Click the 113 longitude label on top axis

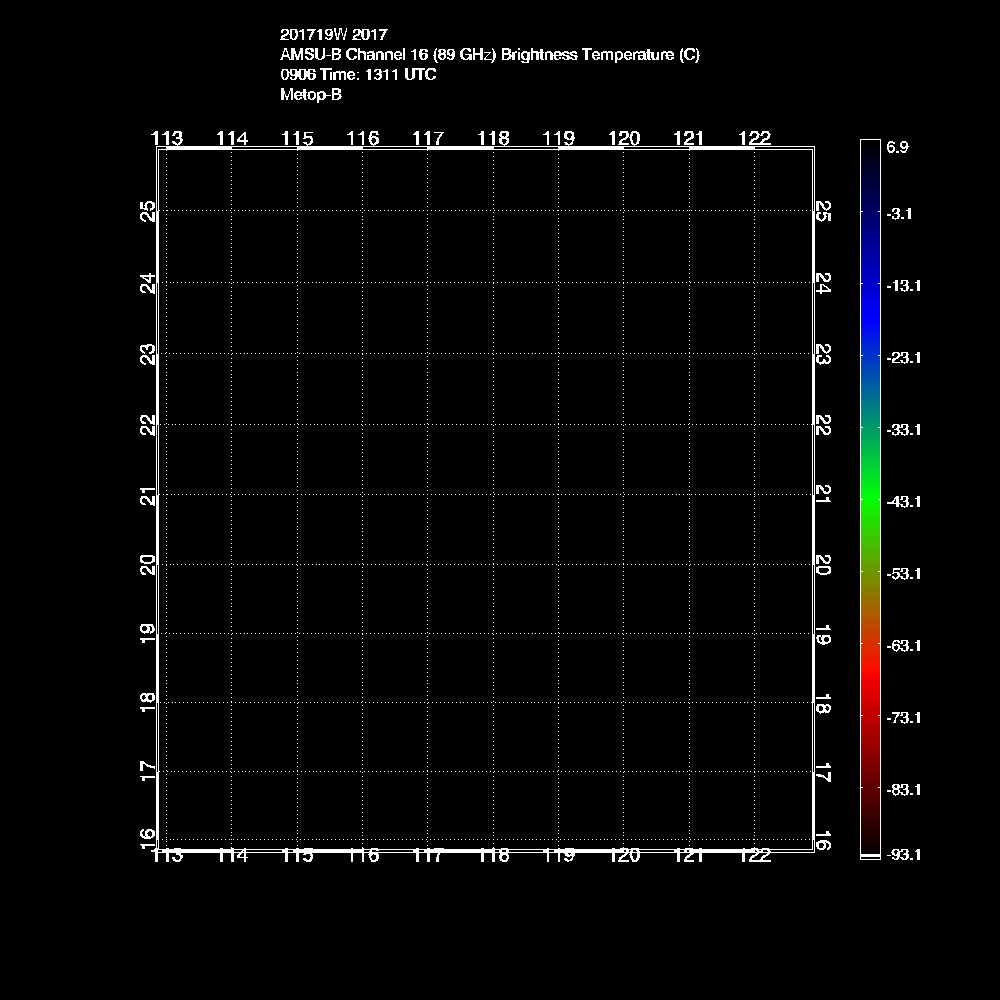point(167,138)
